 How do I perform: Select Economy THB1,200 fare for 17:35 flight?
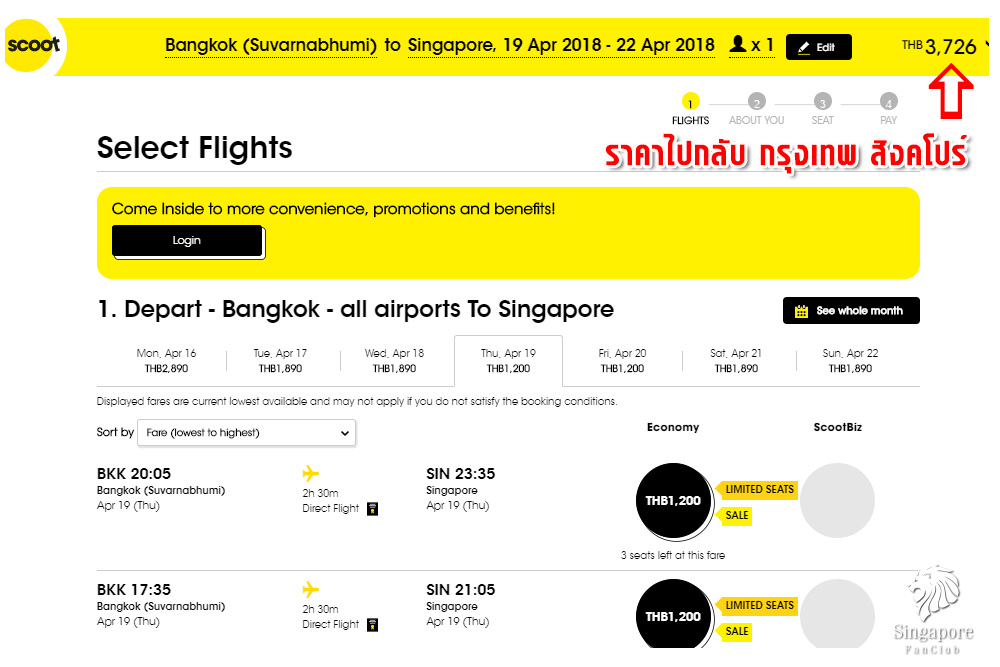point(673,615)
